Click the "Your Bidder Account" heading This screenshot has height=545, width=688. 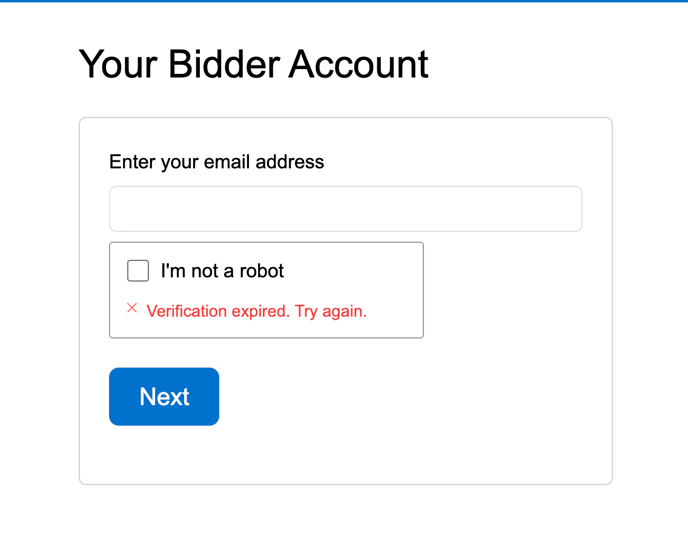pyautogui.click(x=253, y=65)
